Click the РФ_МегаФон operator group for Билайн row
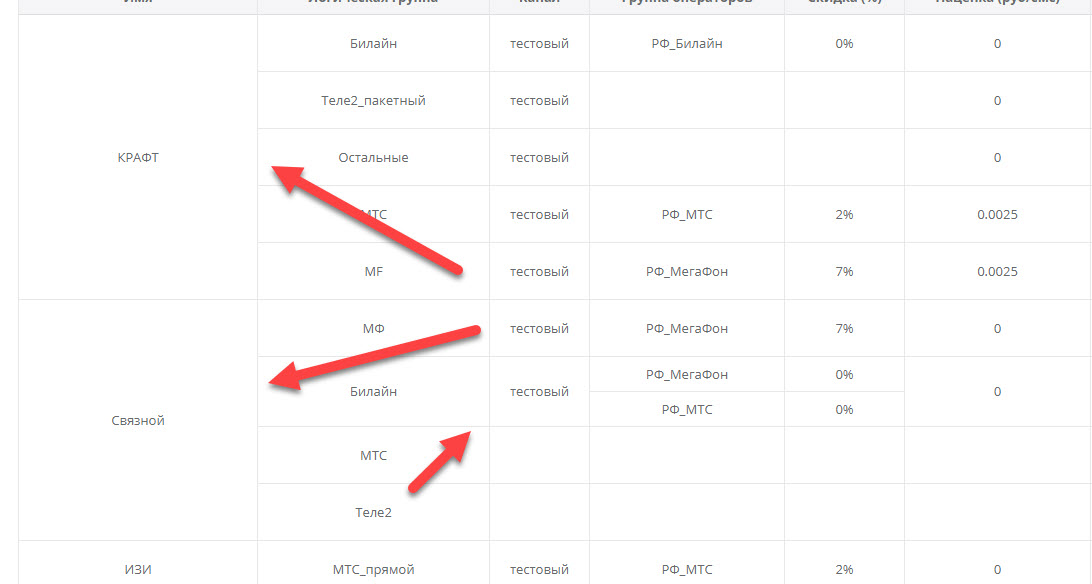This screenshot has height=584, width=1092. coord(686,374)
